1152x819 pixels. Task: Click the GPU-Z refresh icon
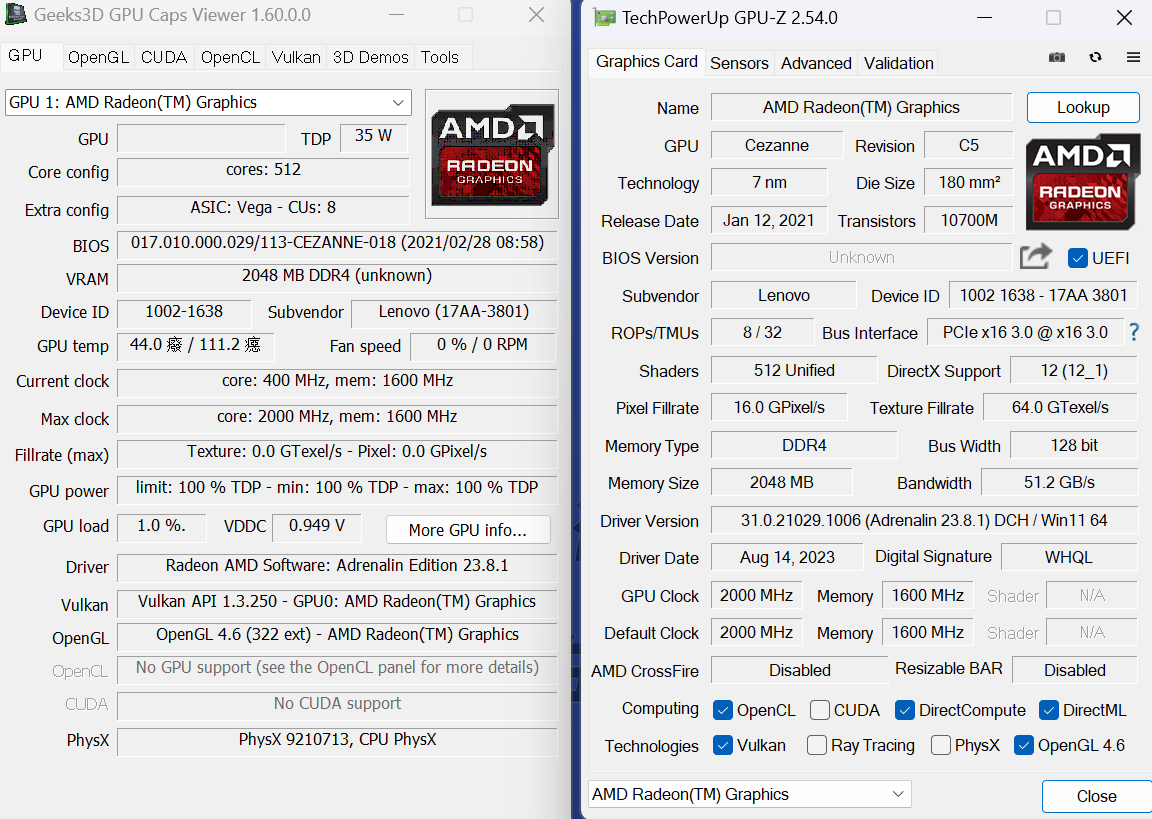pyautogui.click(x=1095, y=57)
